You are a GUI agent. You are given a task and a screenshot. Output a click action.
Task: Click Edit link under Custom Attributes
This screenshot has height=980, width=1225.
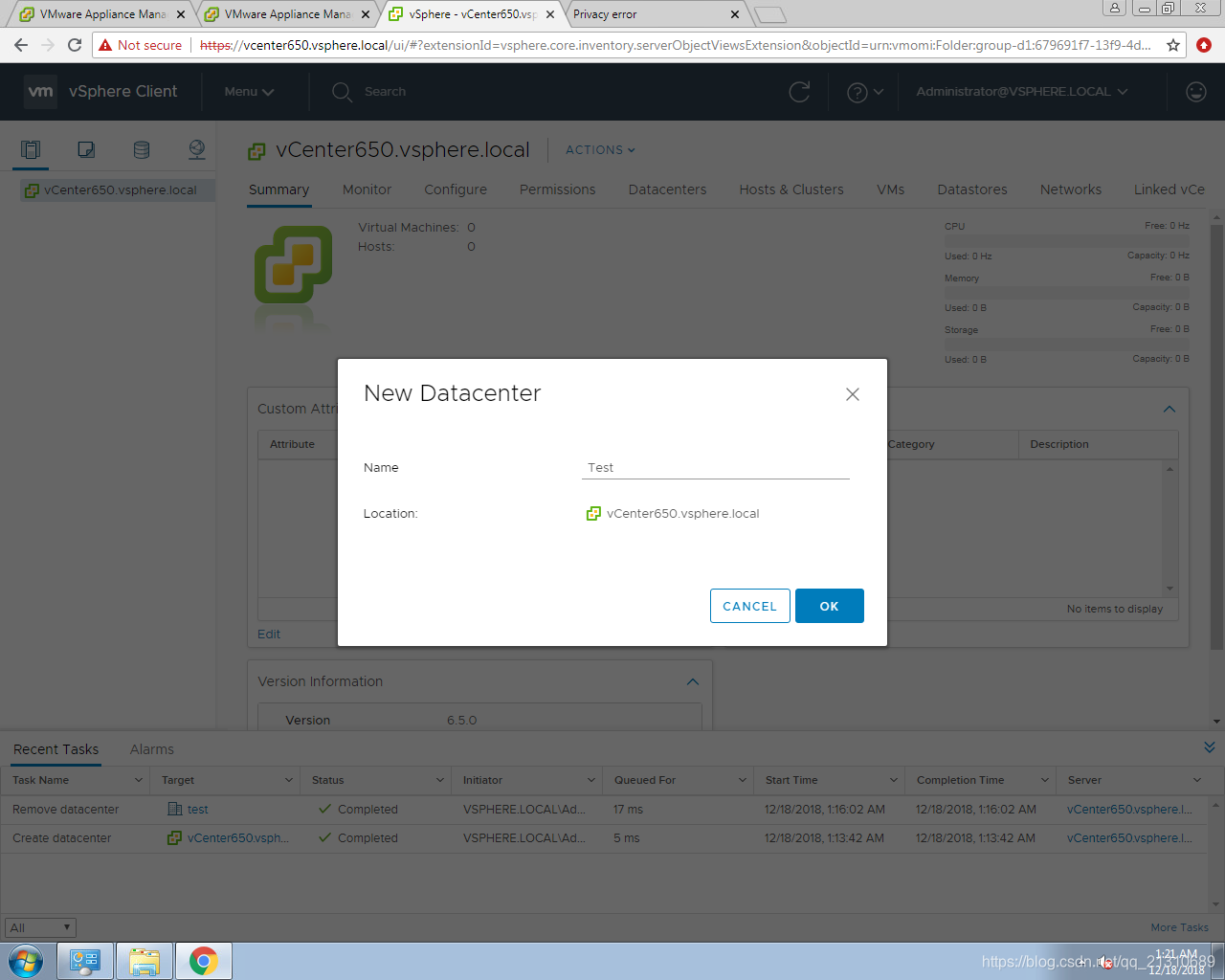pyautogui.click(x=269, y=635)
